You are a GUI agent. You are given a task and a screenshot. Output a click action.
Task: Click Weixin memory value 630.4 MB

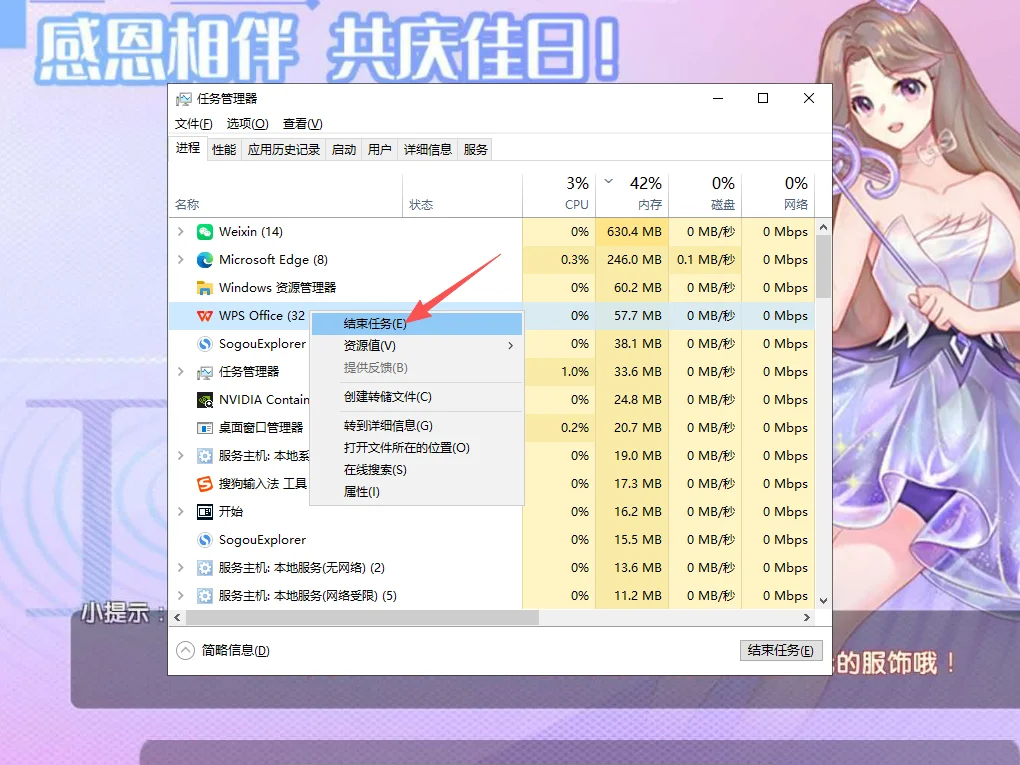point(634,232)
